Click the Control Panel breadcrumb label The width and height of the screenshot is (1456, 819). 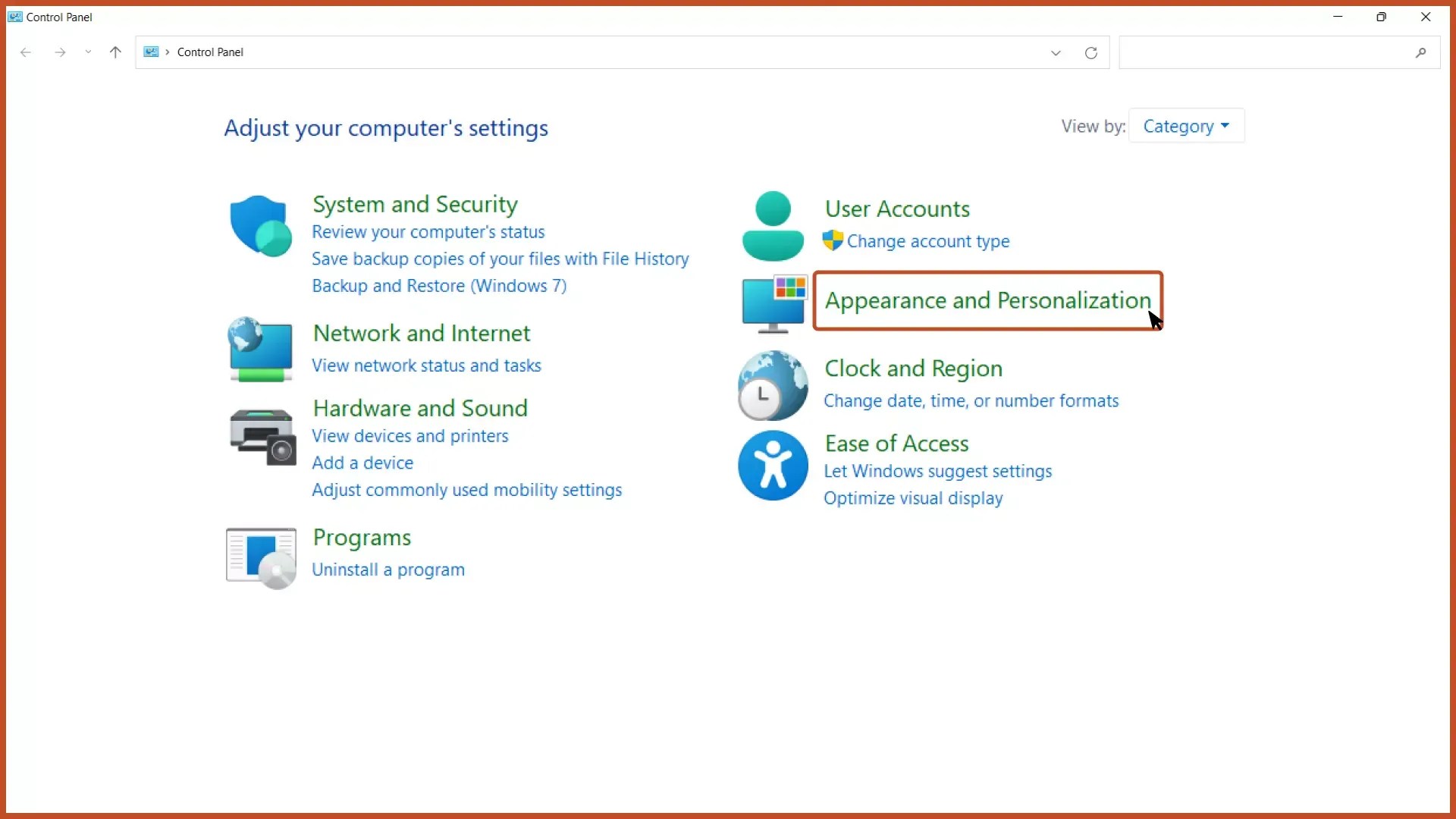[x=210, y=52]
